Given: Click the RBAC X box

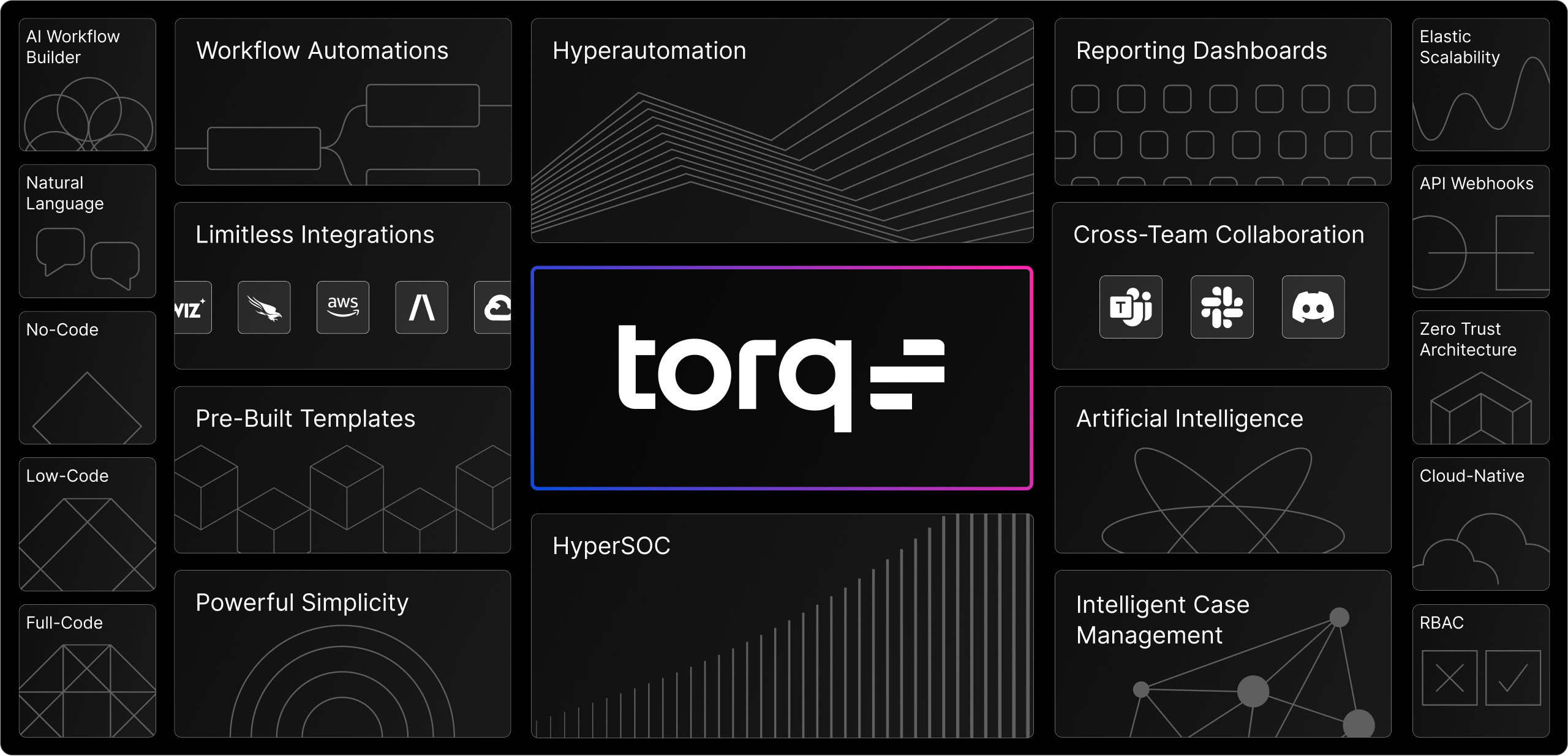Looking at the screenshot, I should (1449, 678).
